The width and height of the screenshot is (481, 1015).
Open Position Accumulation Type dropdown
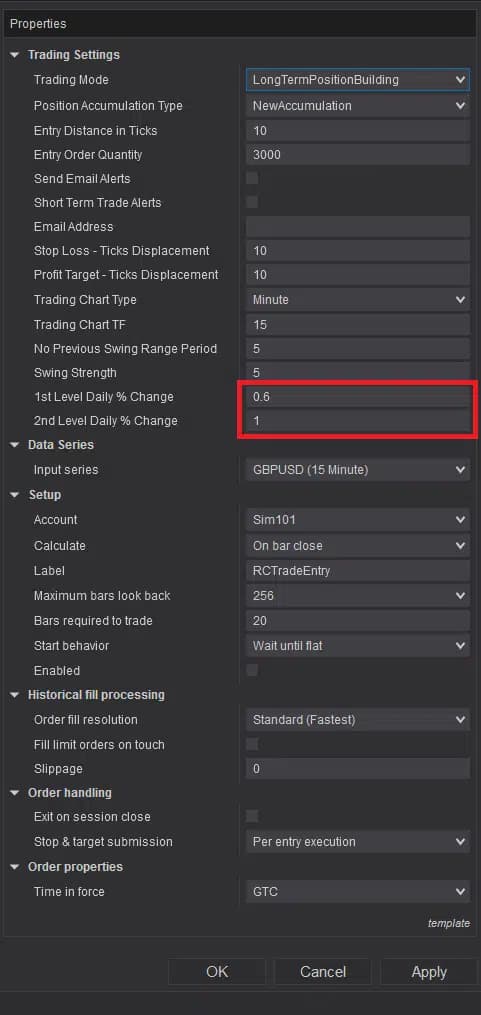[x=358, y=106]
